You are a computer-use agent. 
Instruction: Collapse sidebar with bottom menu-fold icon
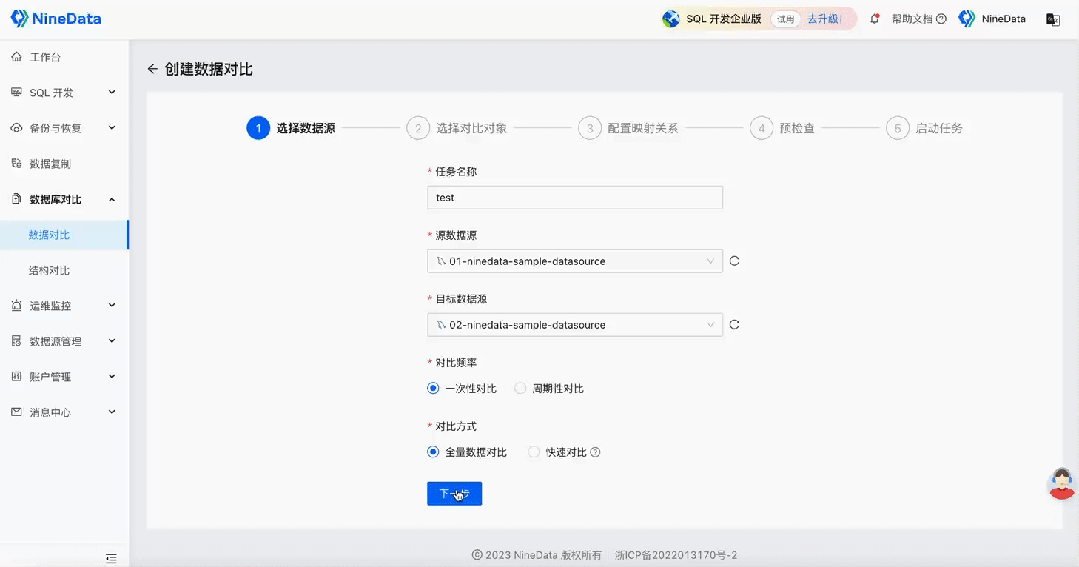click(111, 558)
